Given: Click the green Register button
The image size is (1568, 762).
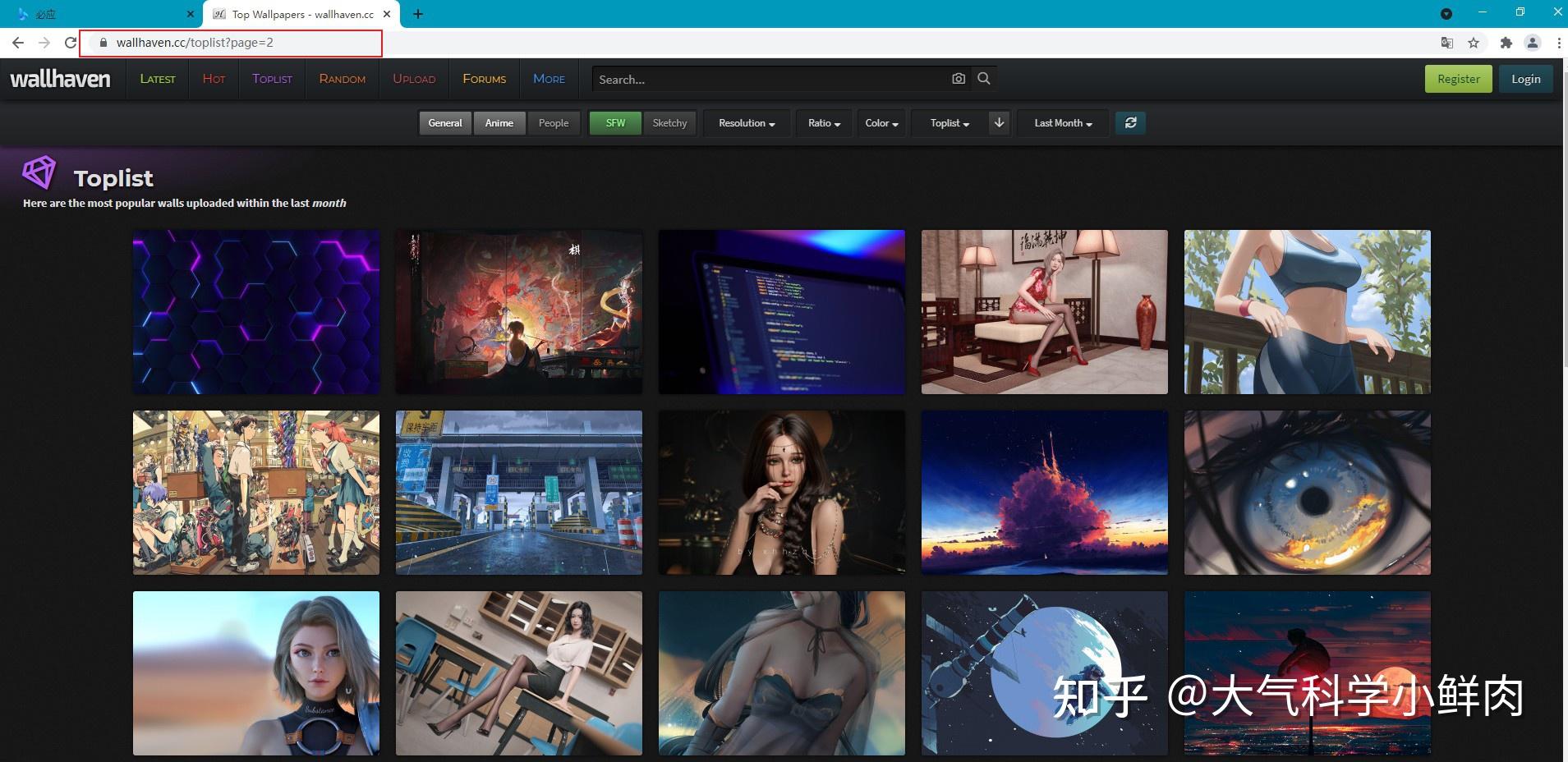Looking at the screenshot, I should pos(1459,79).
